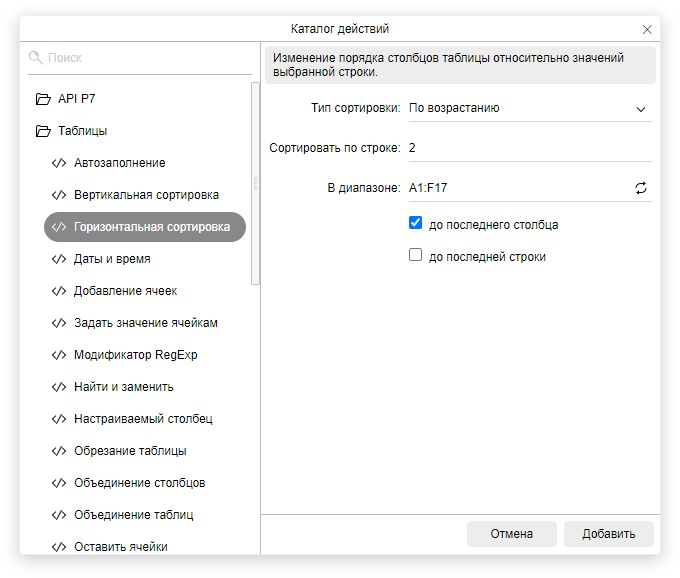Click the API P7 folder icon
This screenshot has width=680, height=578.
pos(43,99)
